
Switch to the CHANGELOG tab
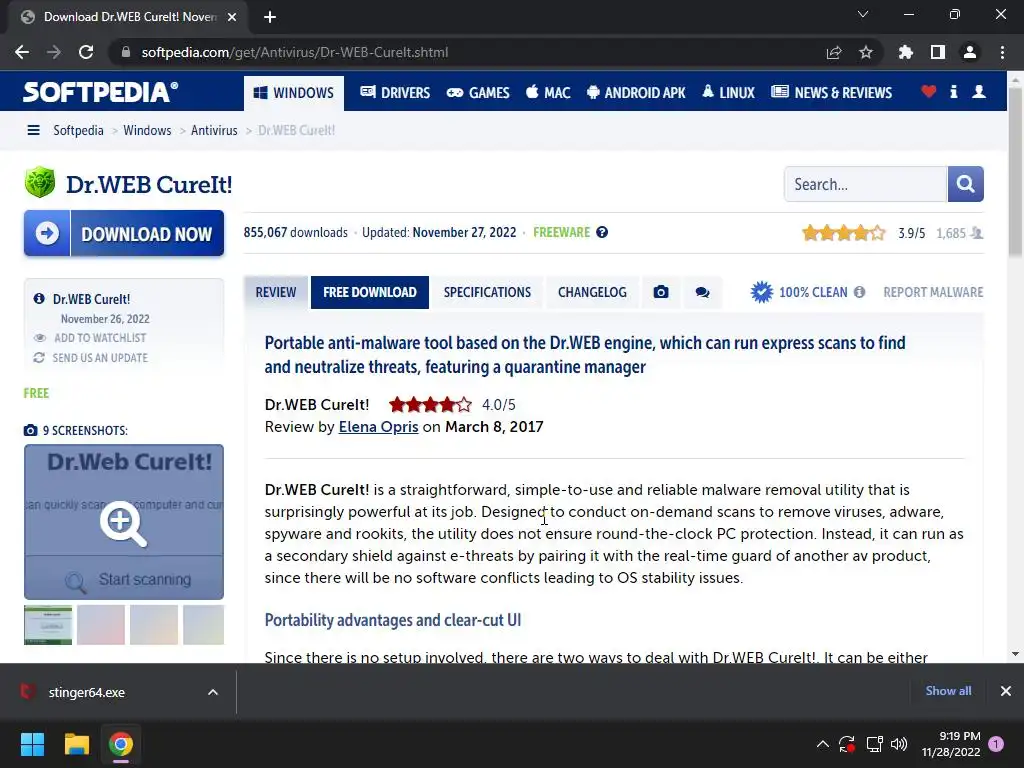click(x=592, y=292)
